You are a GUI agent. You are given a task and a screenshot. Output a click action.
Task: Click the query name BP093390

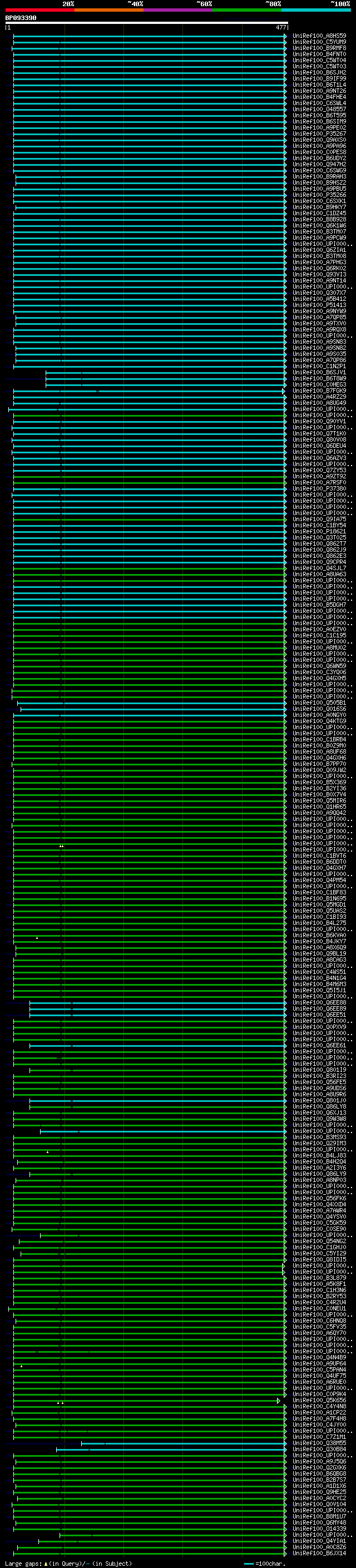21,18
